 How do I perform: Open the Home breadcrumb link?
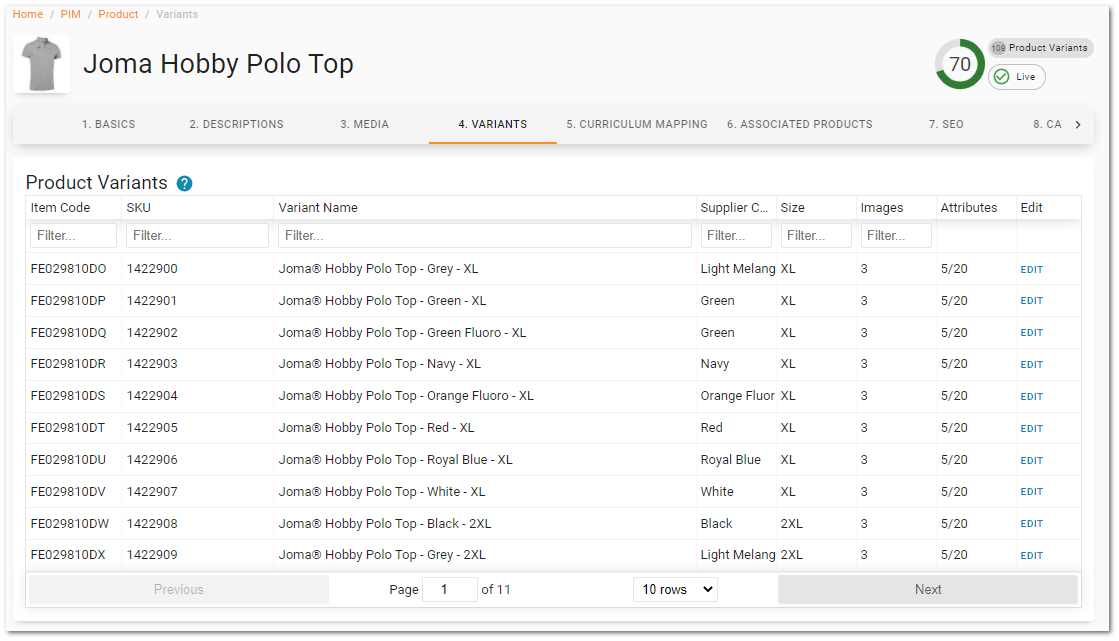[x=28, y=14]
